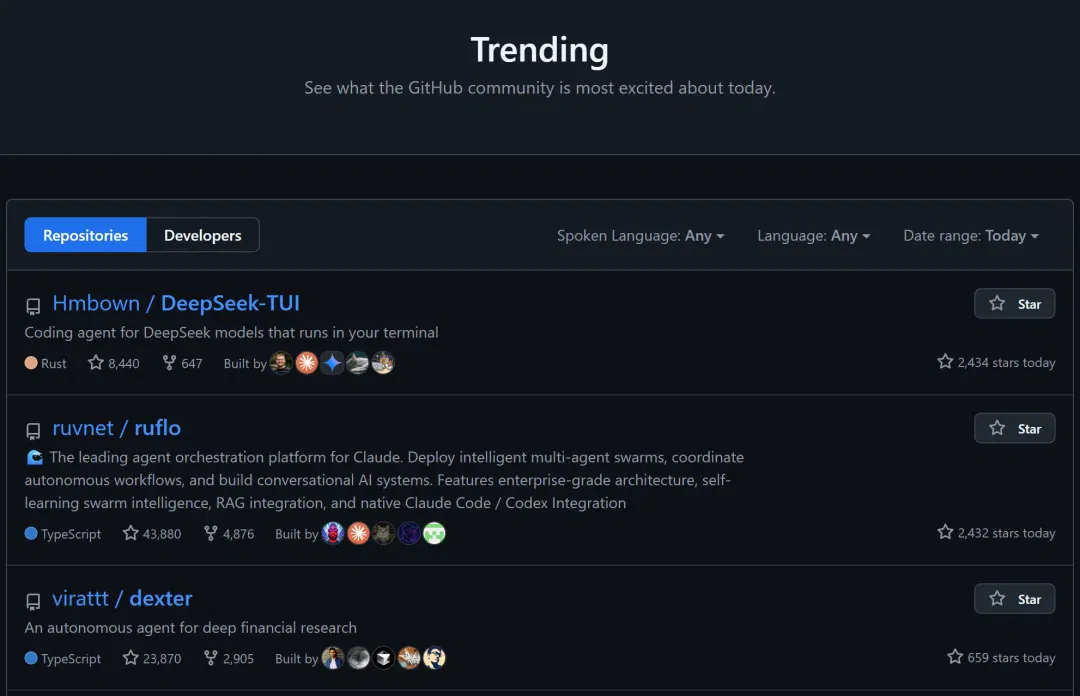Switch to the Developers tab
The image size is (1080, 696).
[202, 235]
